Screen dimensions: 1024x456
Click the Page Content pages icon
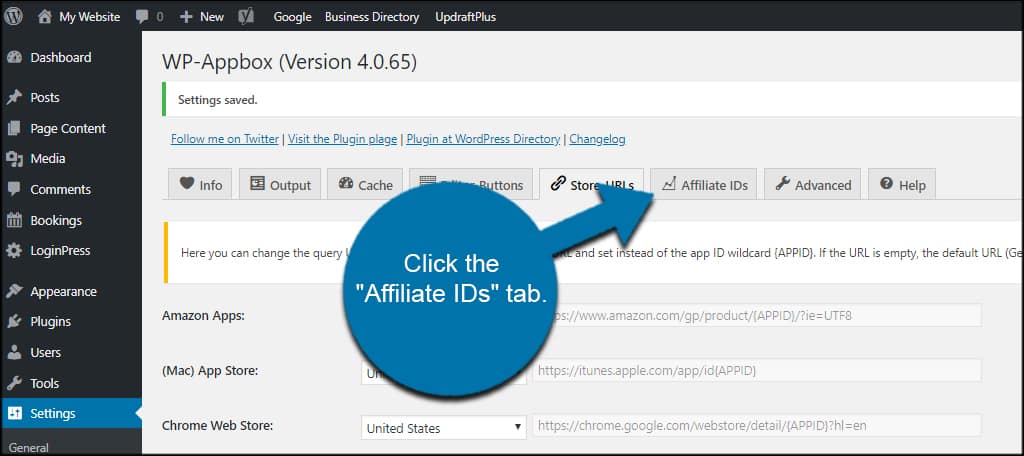(x=14, y=128)
